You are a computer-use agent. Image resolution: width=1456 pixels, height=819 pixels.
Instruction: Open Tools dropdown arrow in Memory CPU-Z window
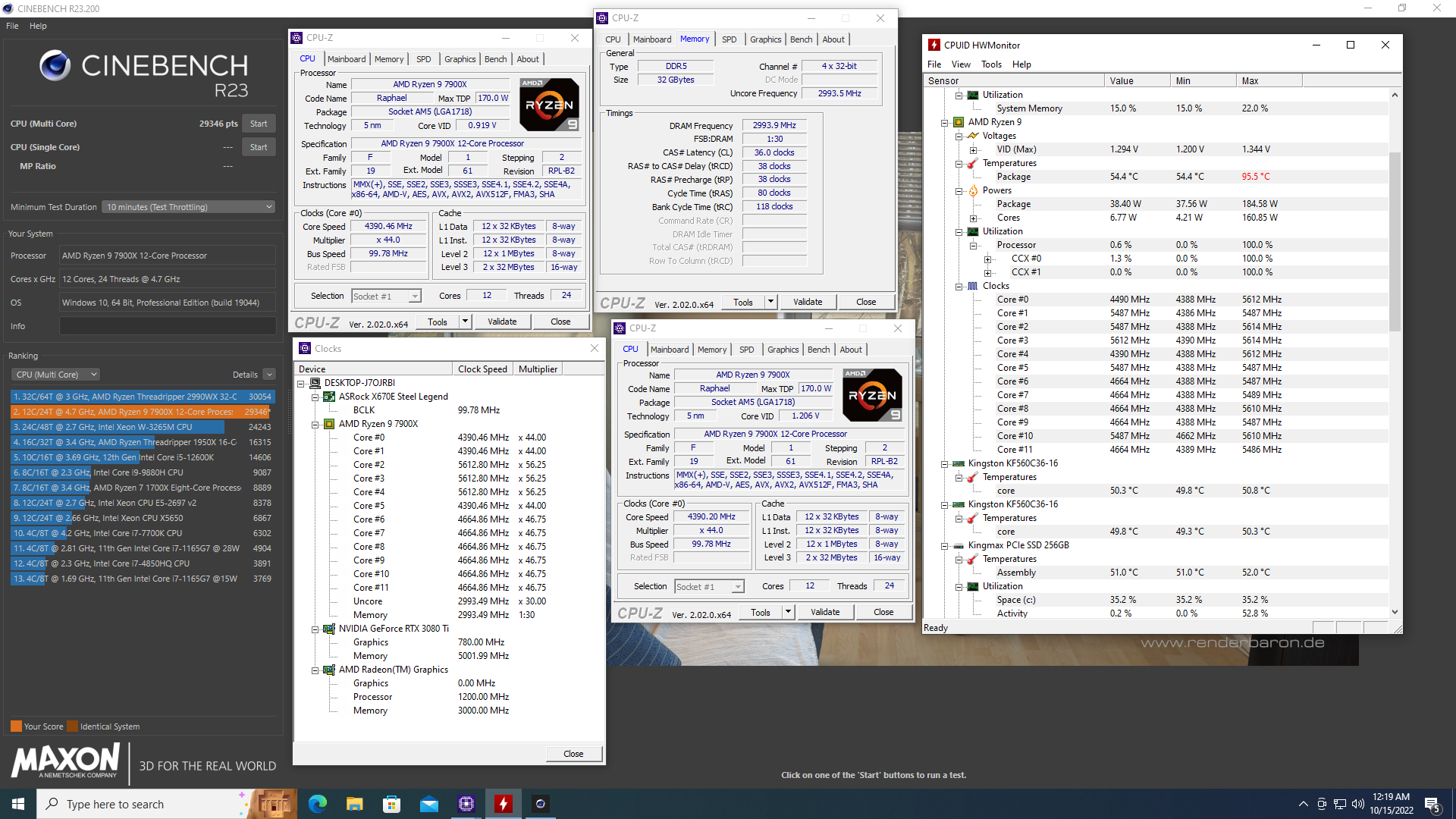coord(770,302)
